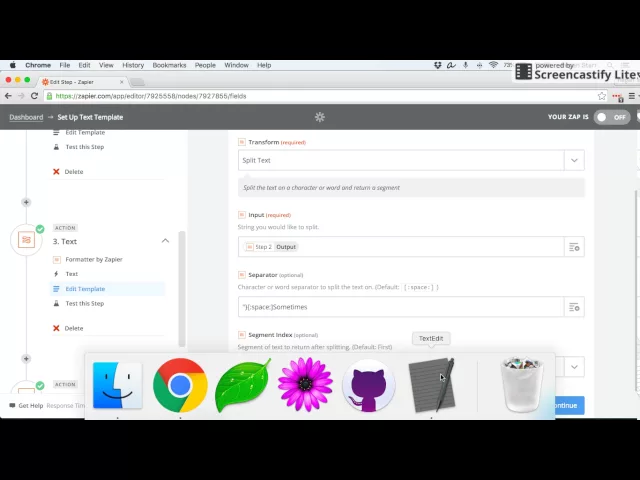Click the Split Text combo box
Viewport: 640px width, 480px height.
tap(411, 160)
